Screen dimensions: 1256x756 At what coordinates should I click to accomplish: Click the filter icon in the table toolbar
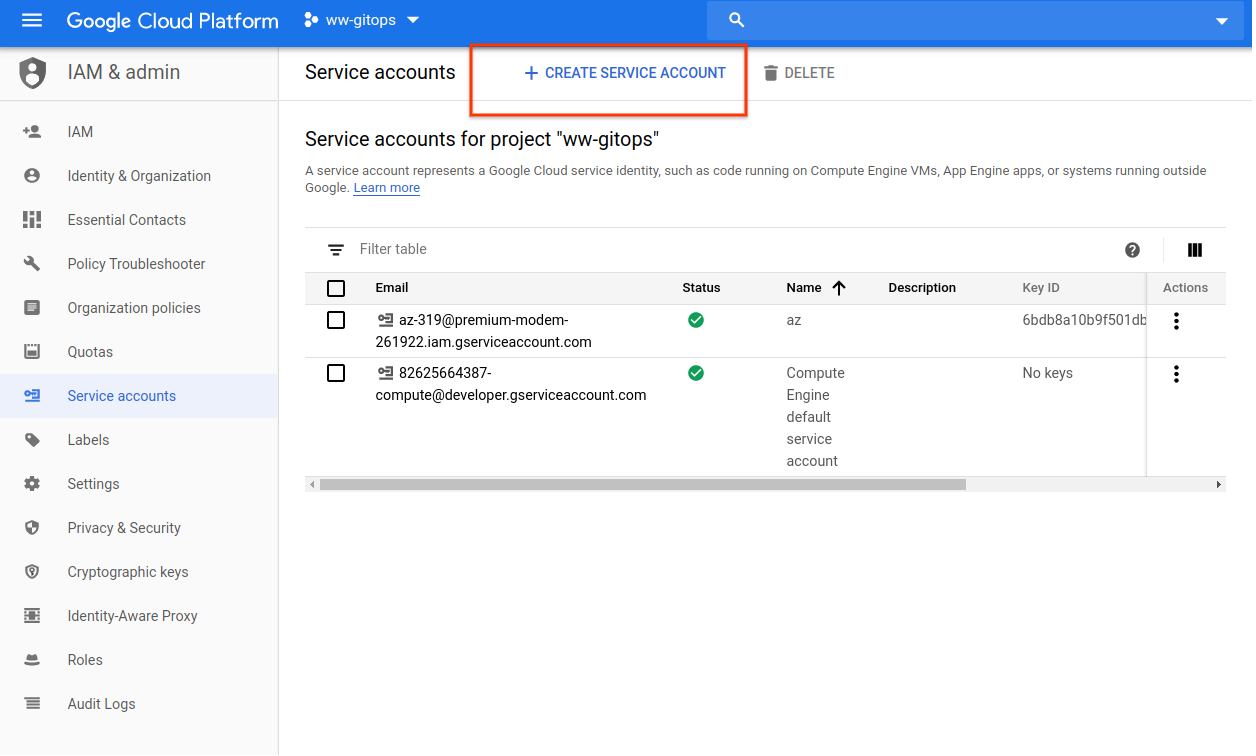click(336, 248)
